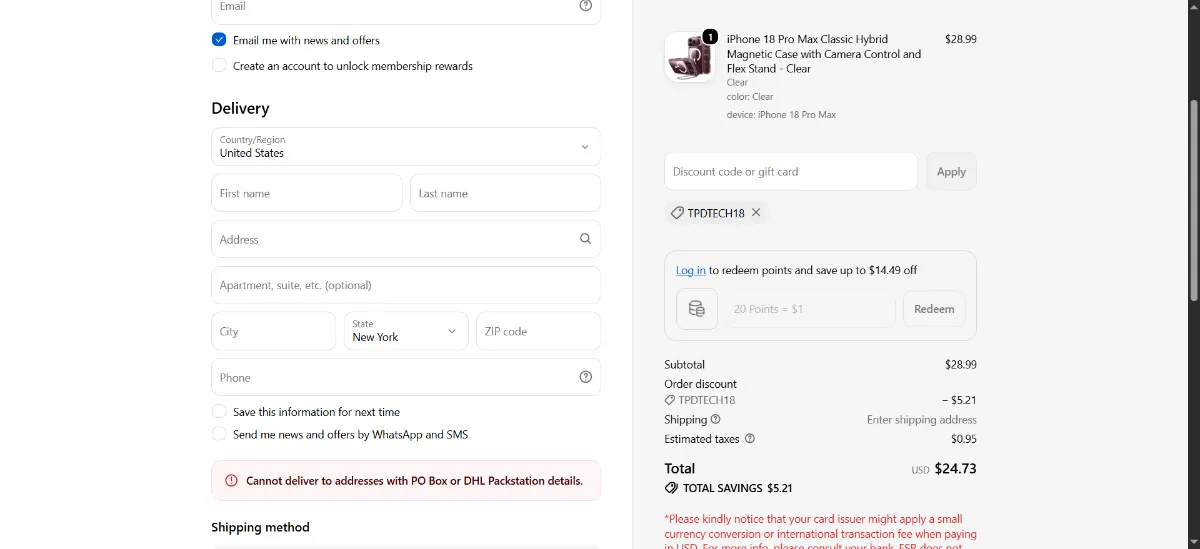This screenshot has height=549, width=1200.
Task: Enable news and offers by WhatsApp and SMS
Action: click(219, 435)
